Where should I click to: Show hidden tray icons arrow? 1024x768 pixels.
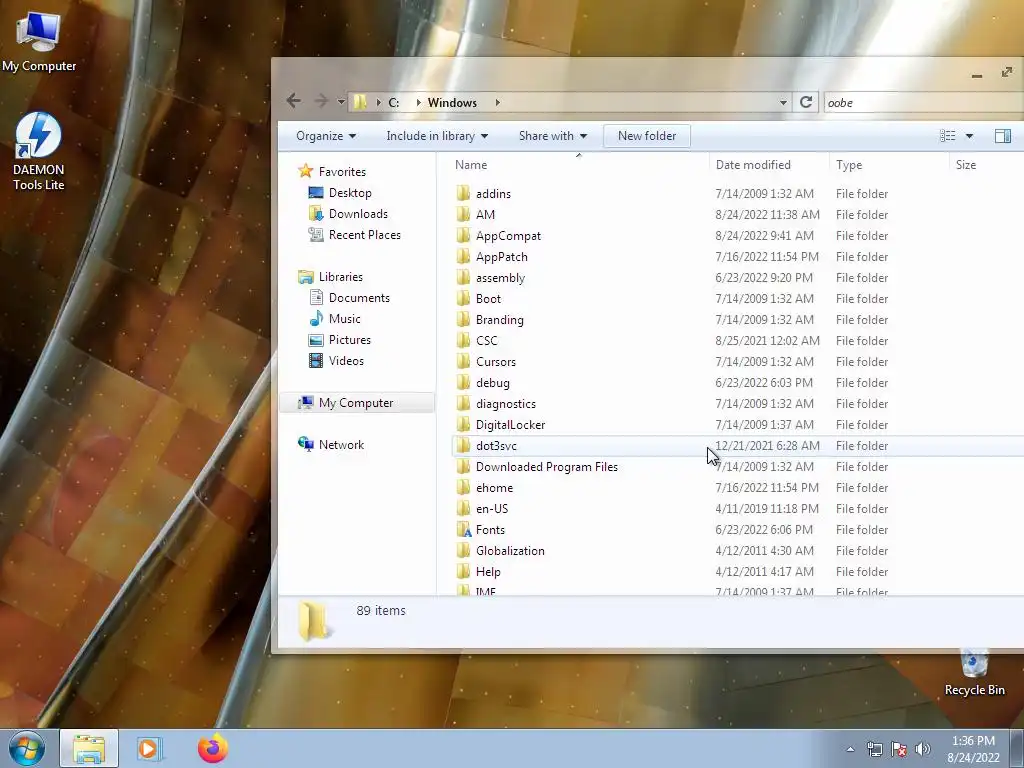(x=850, y=749)
